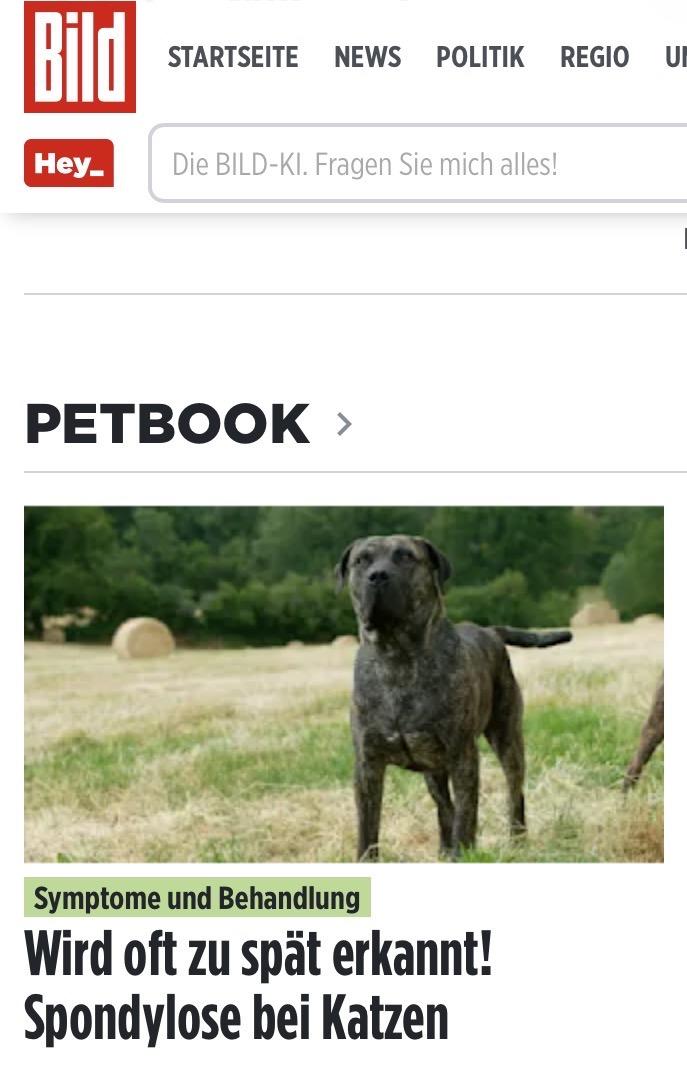Screen dimensions: 687x1075
Task: Select the partially visible menu item after REGIO
Action: [x=676, y=57]
